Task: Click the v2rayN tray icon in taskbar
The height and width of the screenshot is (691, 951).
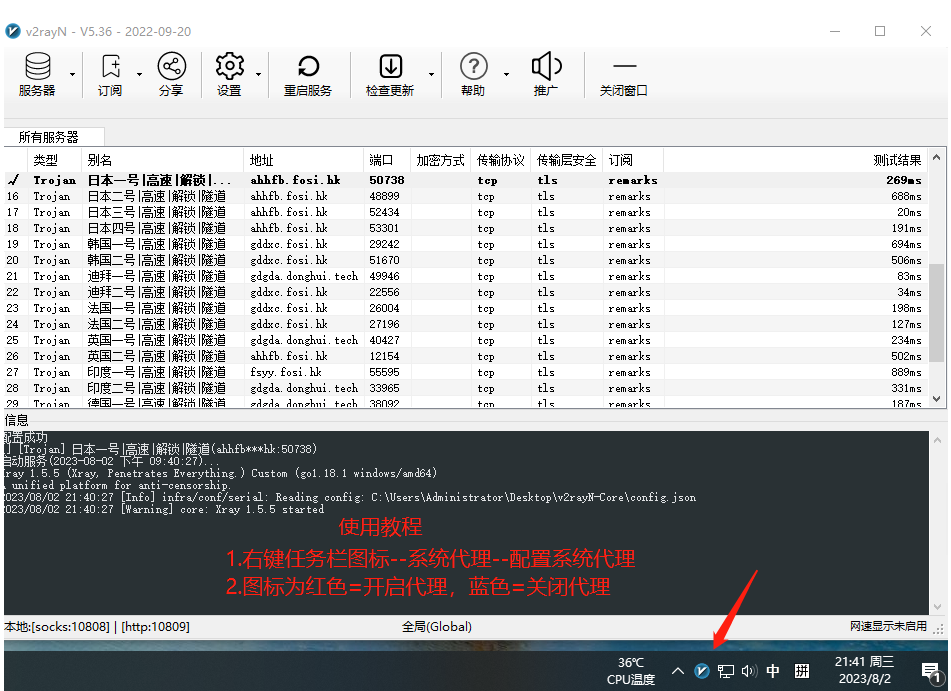Action: tap(702, 670)
